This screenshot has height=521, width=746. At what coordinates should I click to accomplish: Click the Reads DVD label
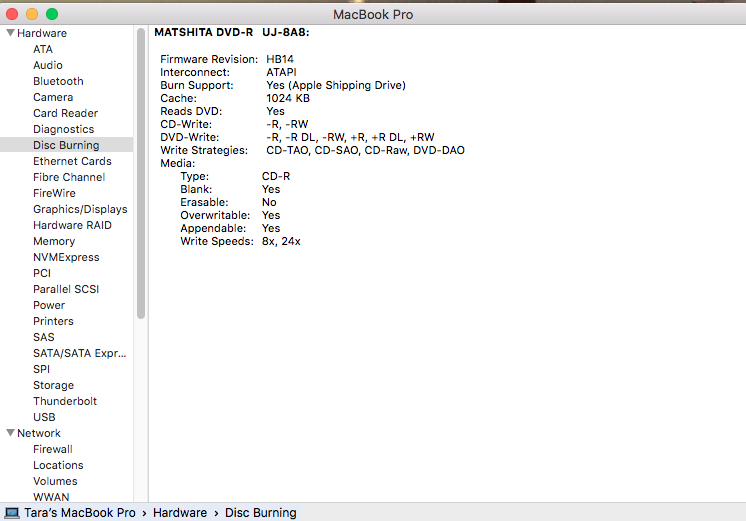(191, 111)
